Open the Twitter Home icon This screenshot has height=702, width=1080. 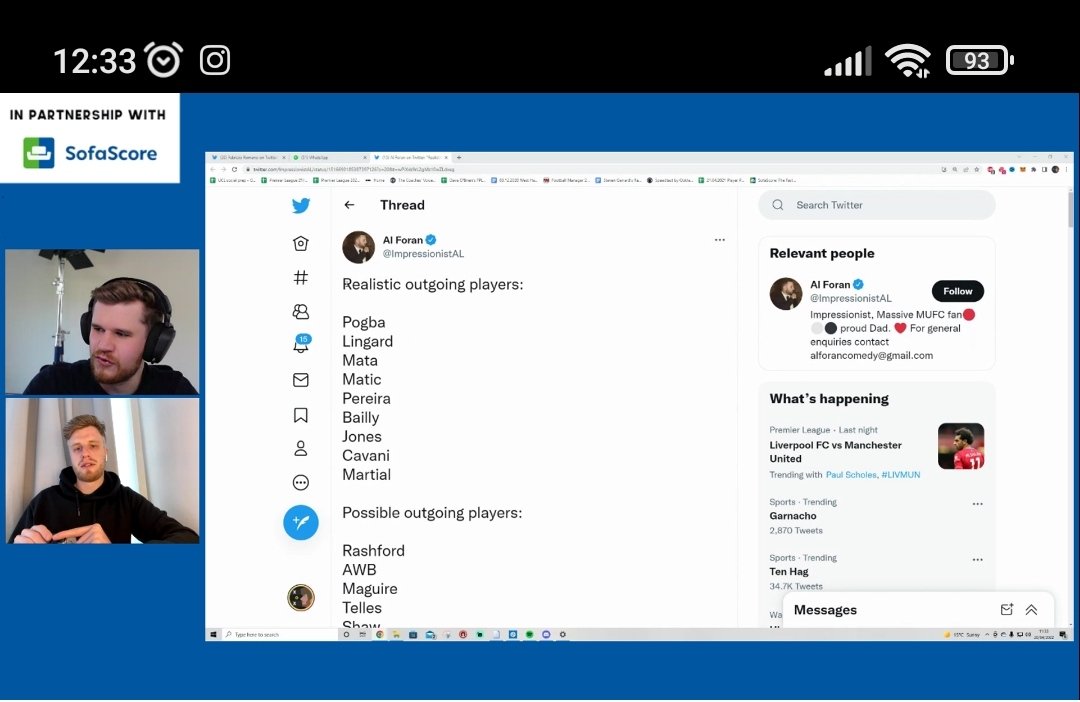tap(301, 243)
